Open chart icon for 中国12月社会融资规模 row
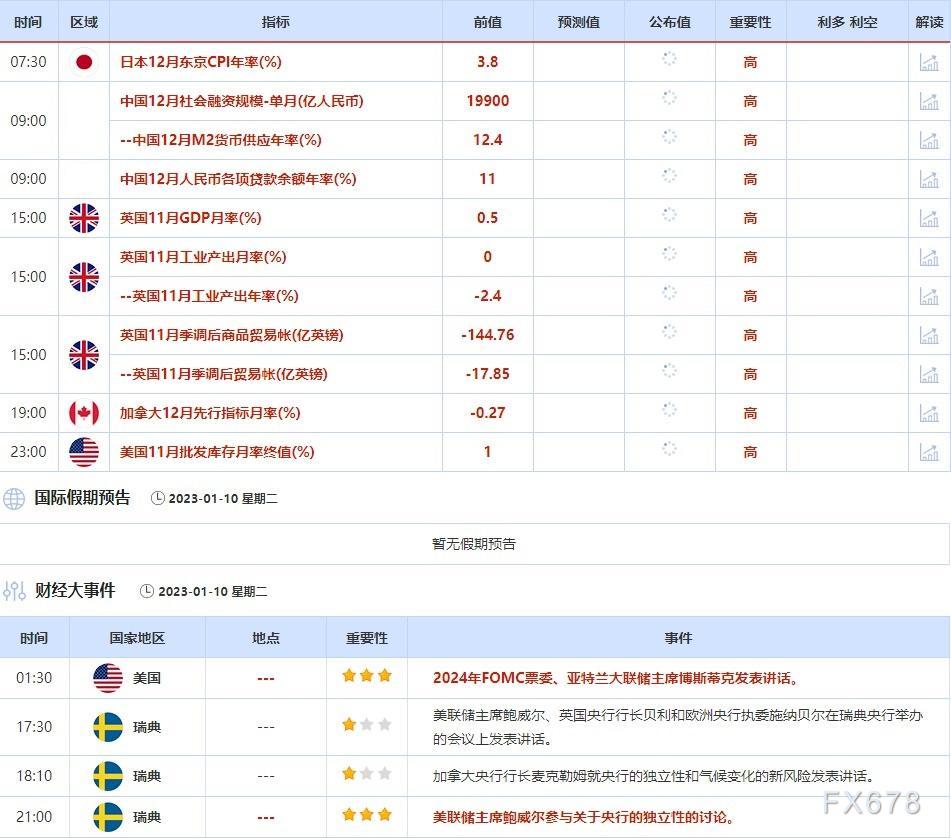The width and height of the screenshot is (951, 838). coord(929,101)
